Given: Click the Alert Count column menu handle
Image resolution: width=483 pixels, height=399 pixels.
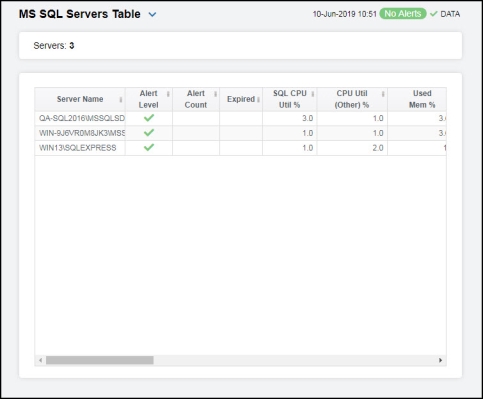Looking at the screenshot, I should [215, 94].
